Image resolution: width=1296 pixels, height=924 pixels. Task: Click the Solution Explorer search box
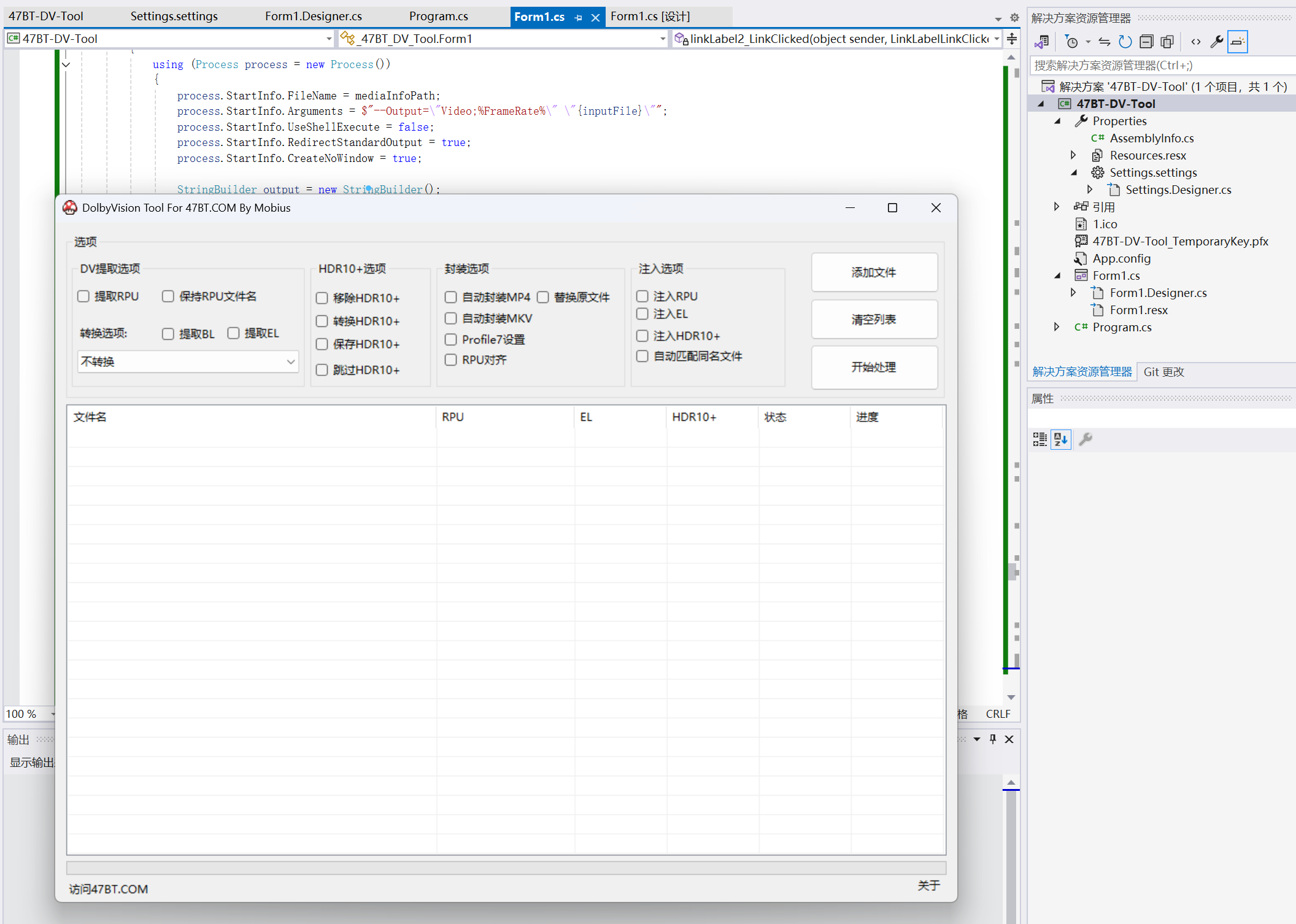[x=1160, y=66]
